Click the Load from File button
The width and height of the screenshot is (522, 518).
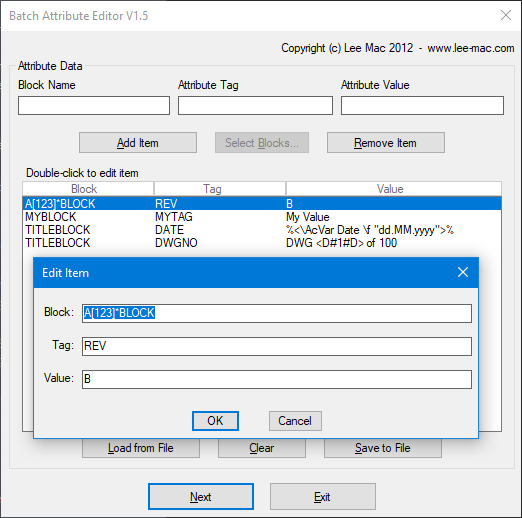141,448
